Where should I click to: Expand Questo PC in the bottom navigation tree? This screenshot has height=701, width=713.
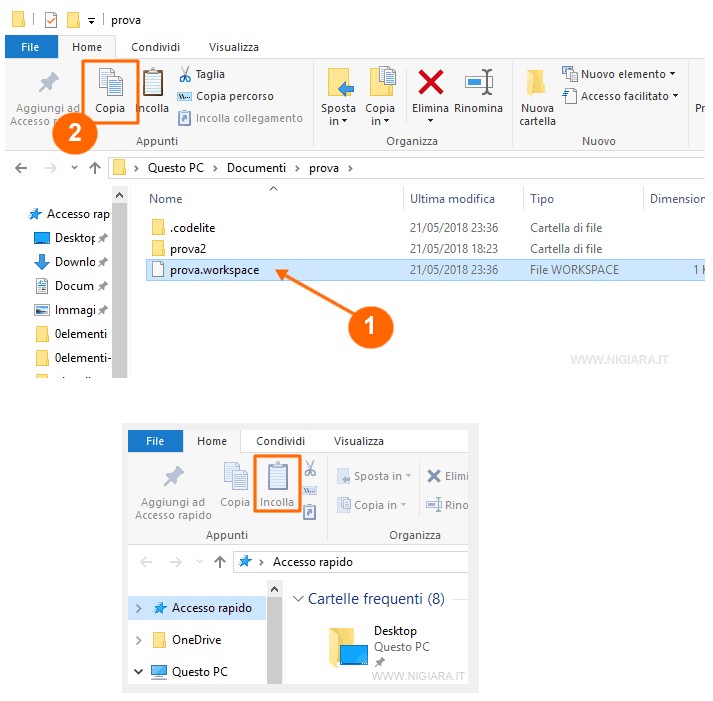(x=139, y=672)
